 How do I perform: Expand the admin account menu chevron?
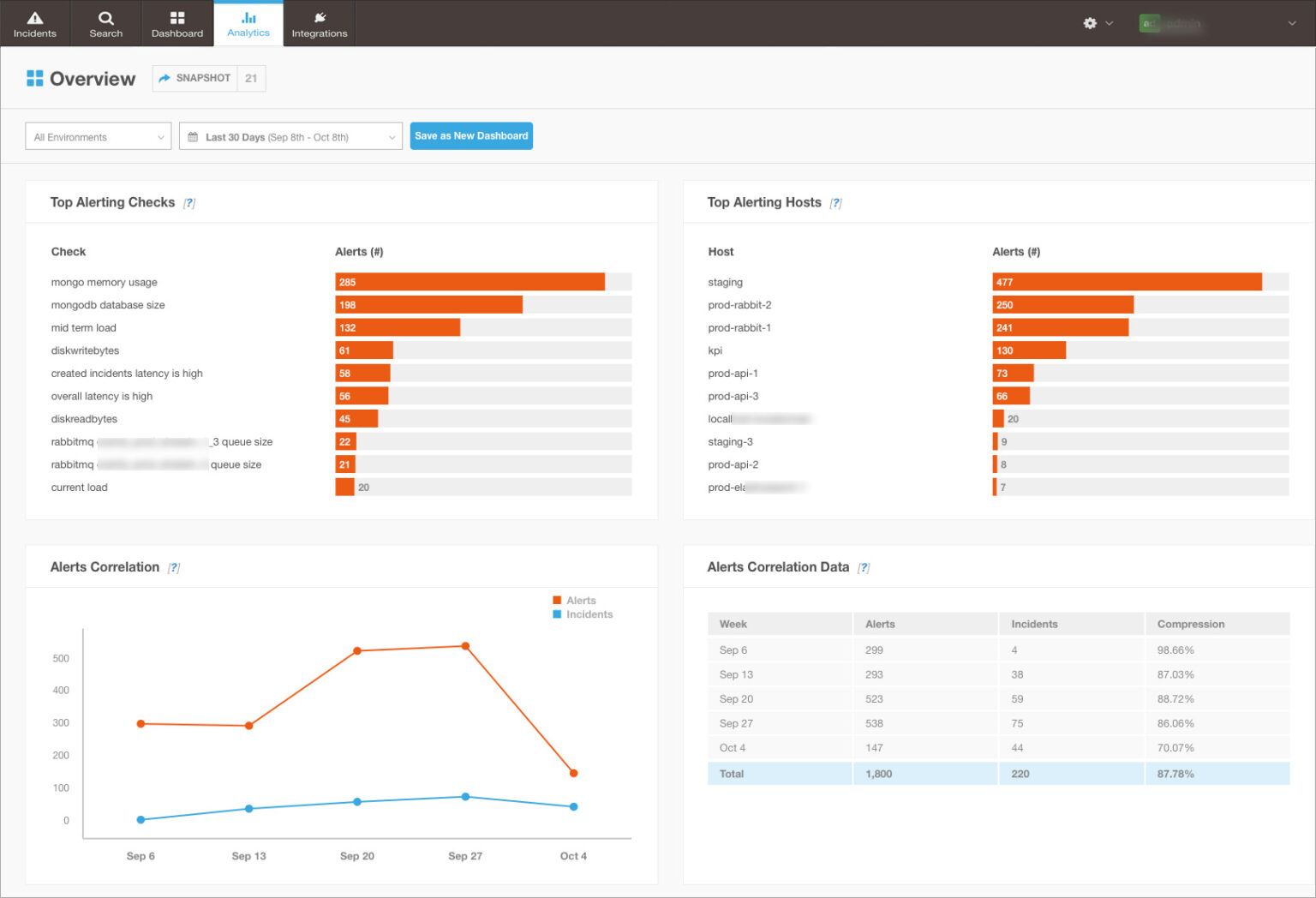pos(1292,24)
